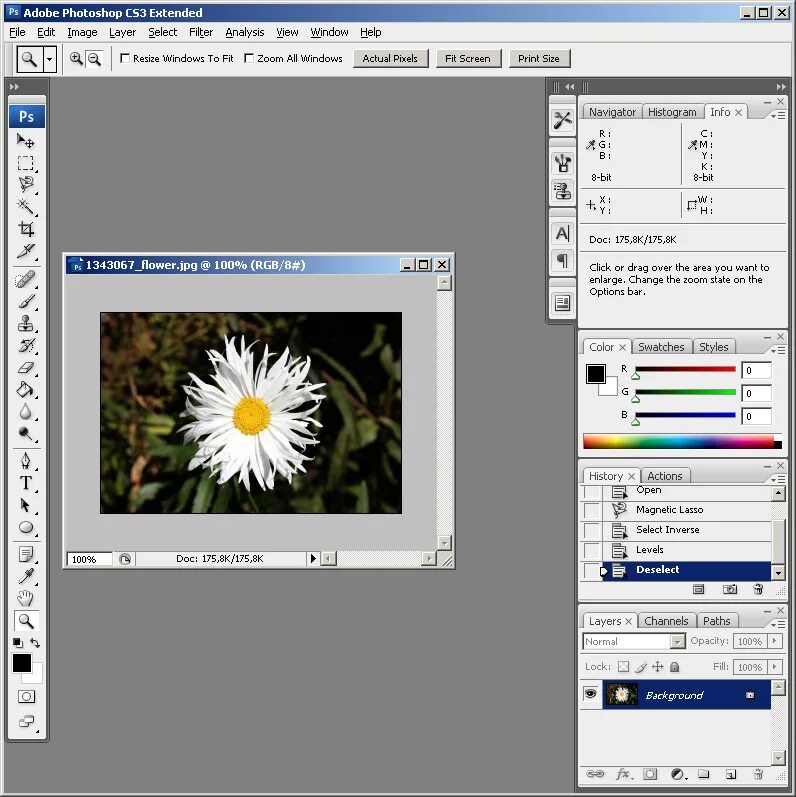Toggle Quick Mask mode
This screenshot has height=797, width=796.
pos(26,696)
